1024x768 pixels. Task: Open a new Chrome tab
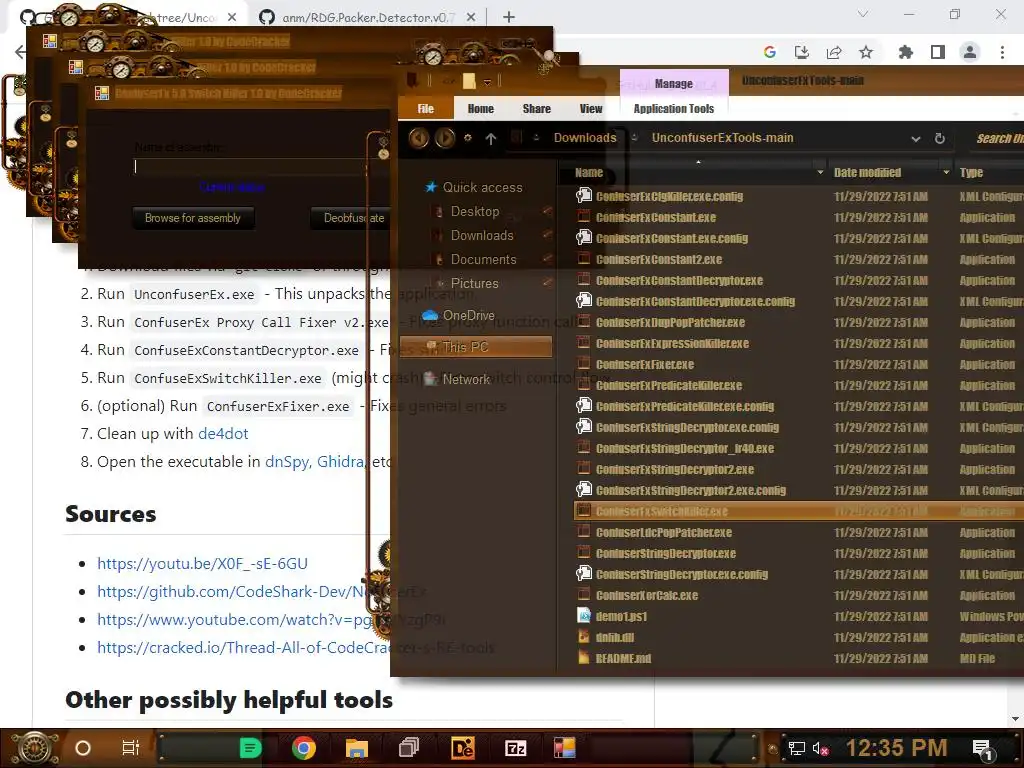coord(509,18)
